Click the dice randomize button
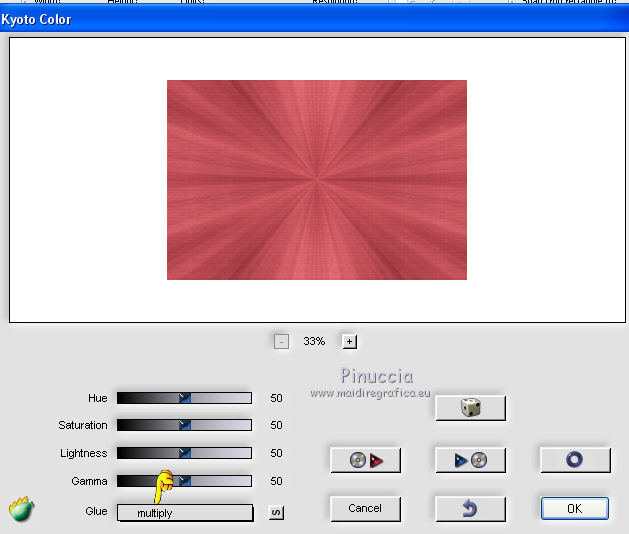 point(470,408)
